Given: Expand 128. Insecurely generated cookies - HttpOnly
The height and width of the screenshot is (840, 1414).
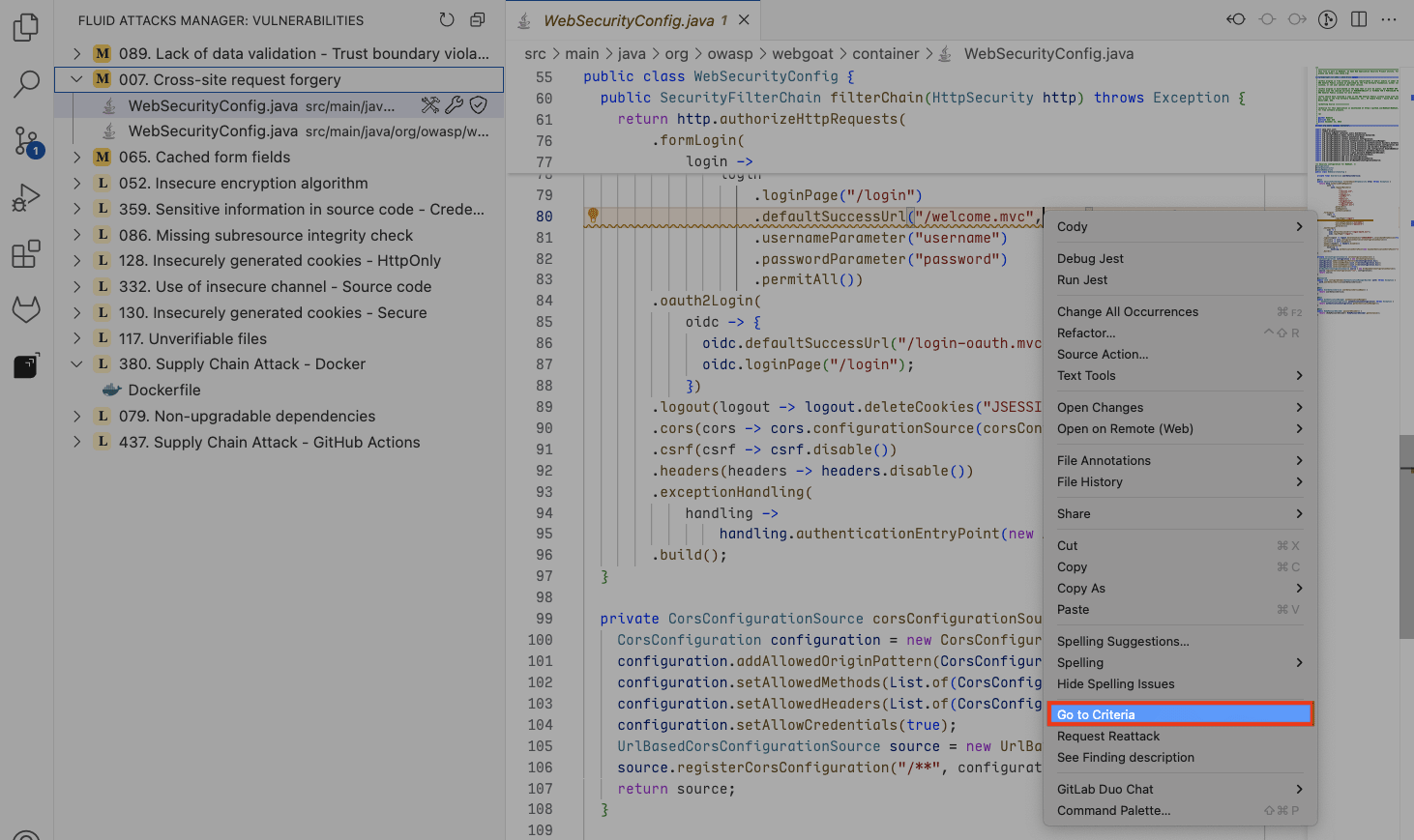Looking at the screenshot, I should pyautogui.click(x=76, y=260).
